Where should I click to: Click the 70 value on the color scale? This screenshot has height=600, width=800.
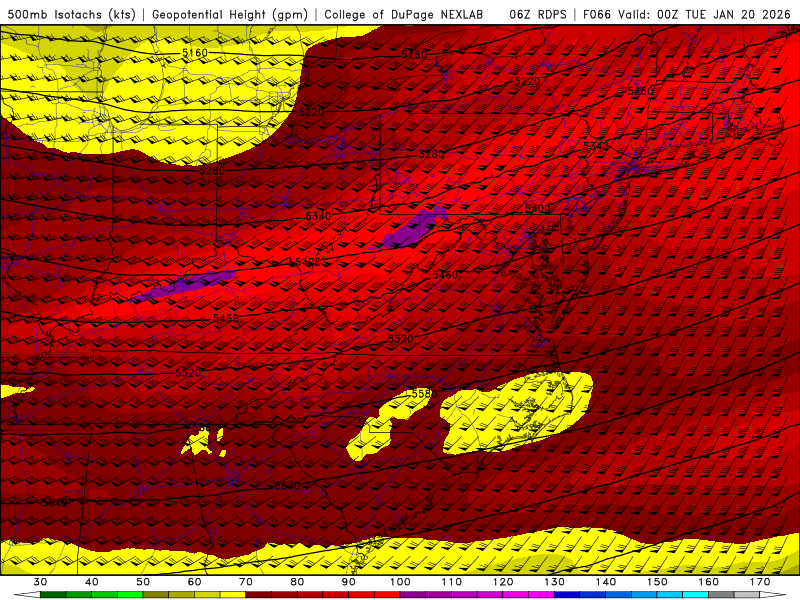point(246,582)
